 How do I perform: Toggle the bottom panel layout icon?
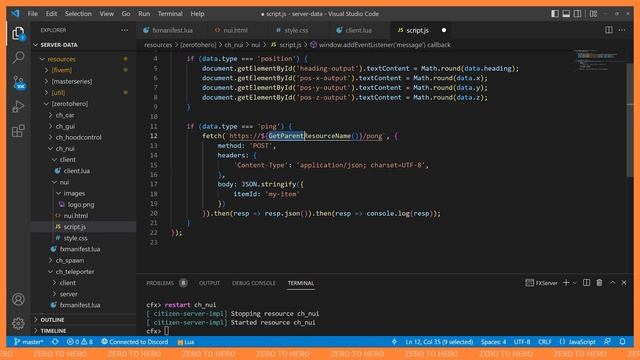tap(566, 13)
